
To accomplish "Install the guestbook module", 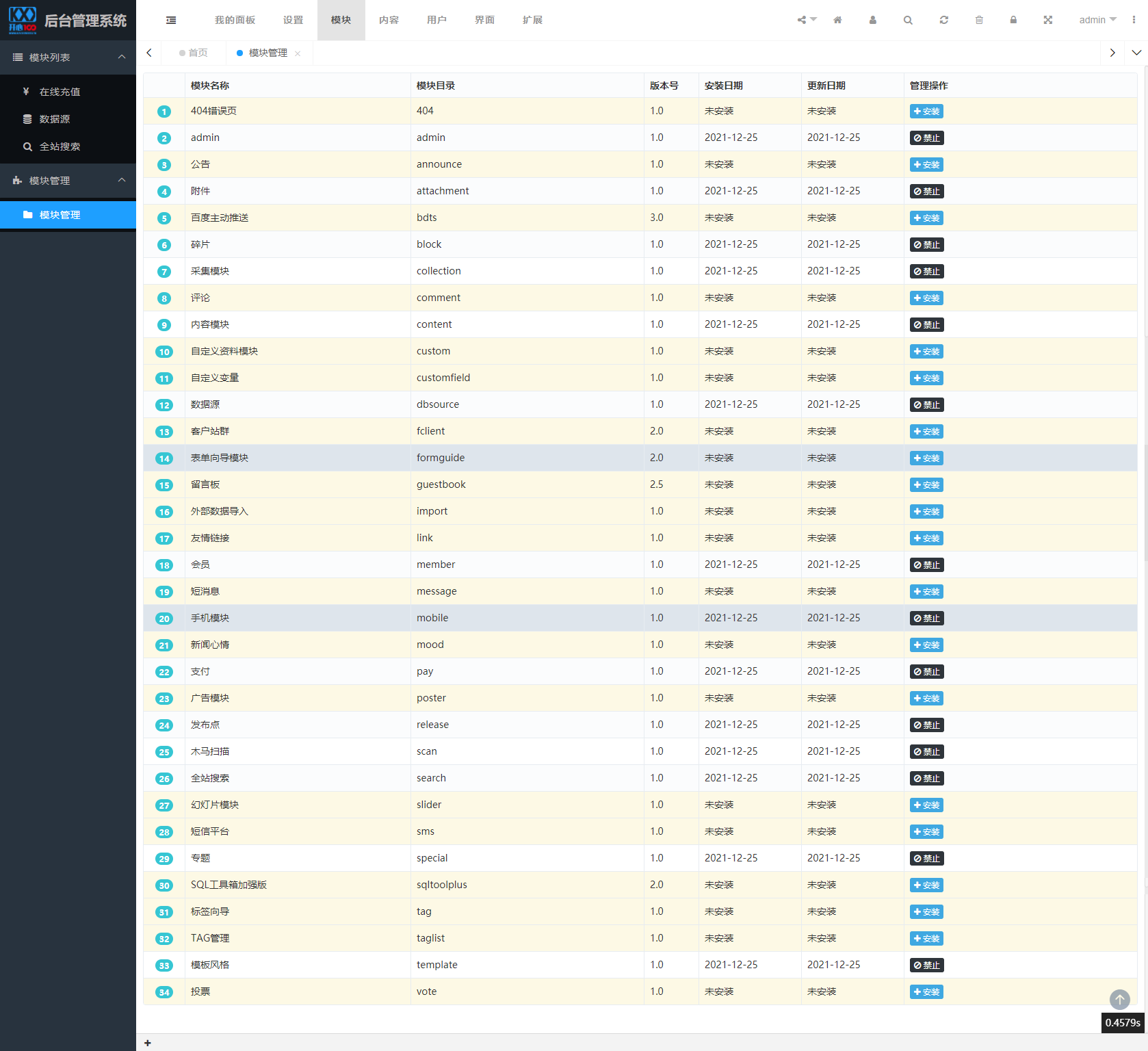I will pyautogui.click(x=926, y=484).
